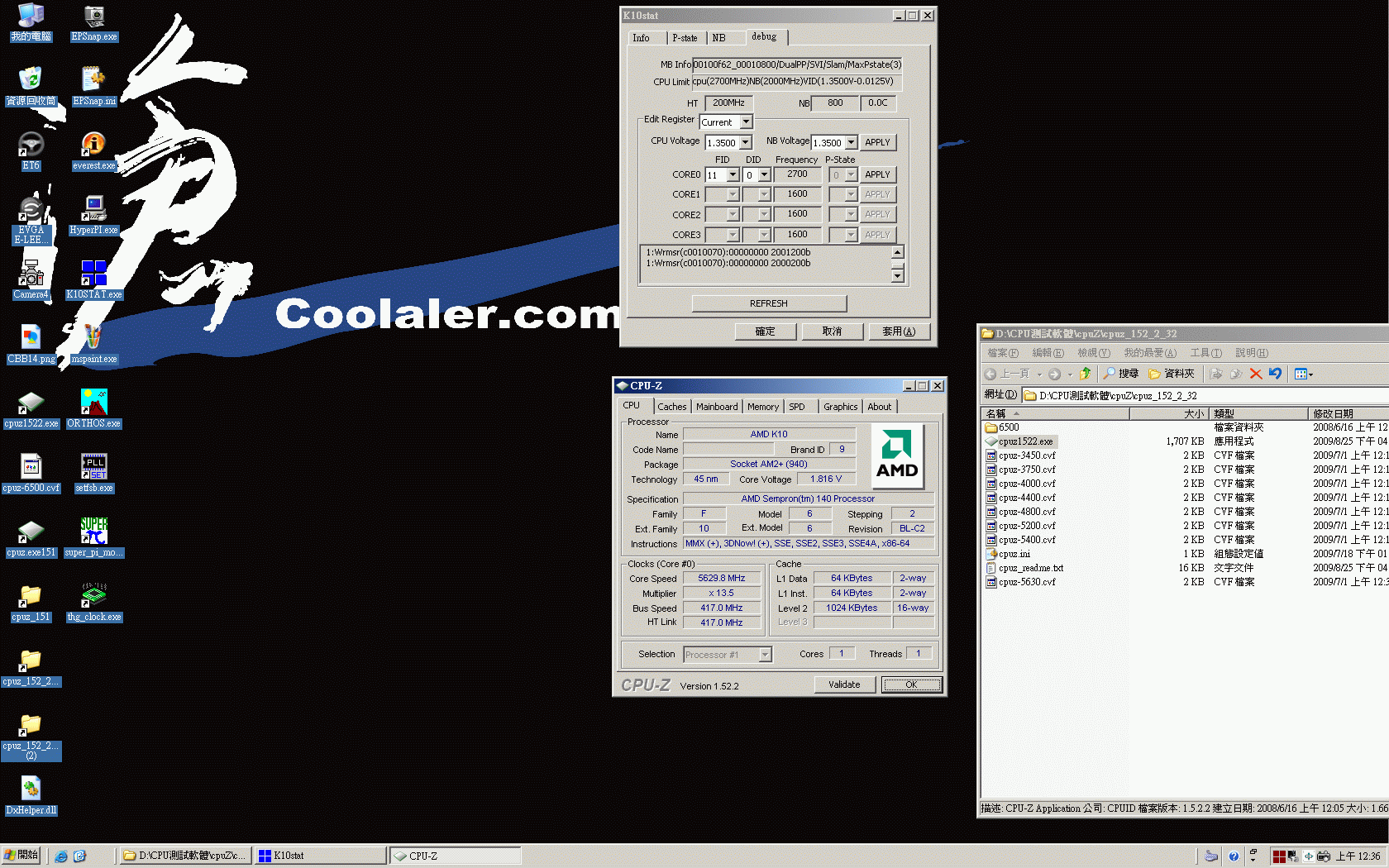Launch ORTHOS.exe desktop icon

(x=94, y=409)
